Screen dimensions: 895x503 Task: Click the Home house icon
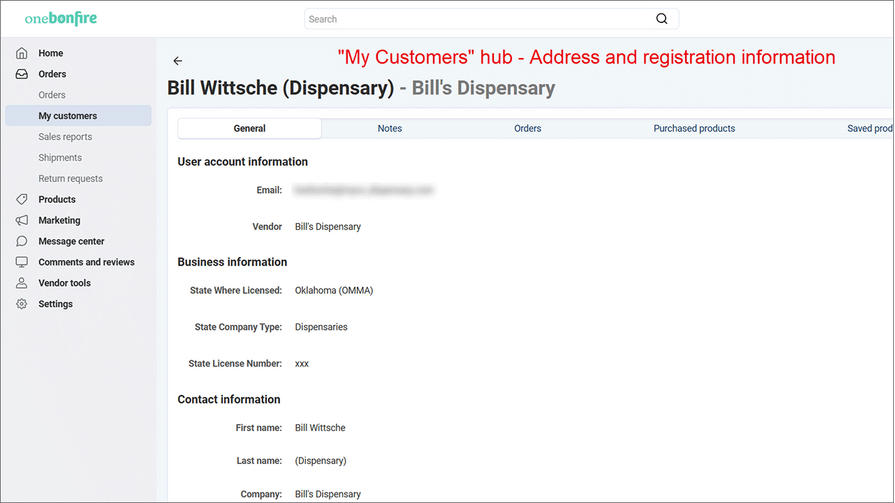[x=22, y=53]
